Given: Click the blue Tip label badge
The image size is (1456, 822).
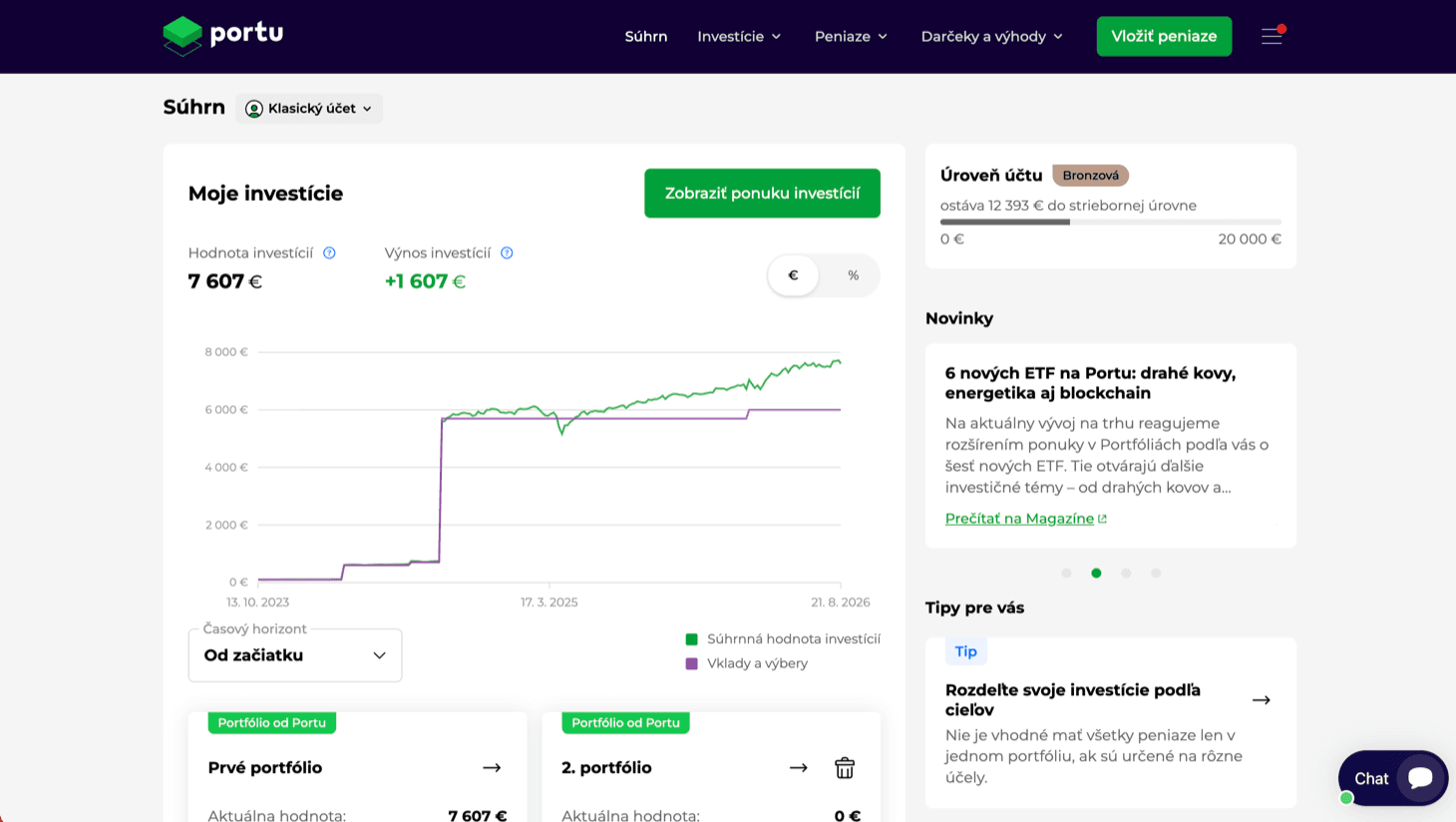Looking at the screenshot, I should click(965, 651).
